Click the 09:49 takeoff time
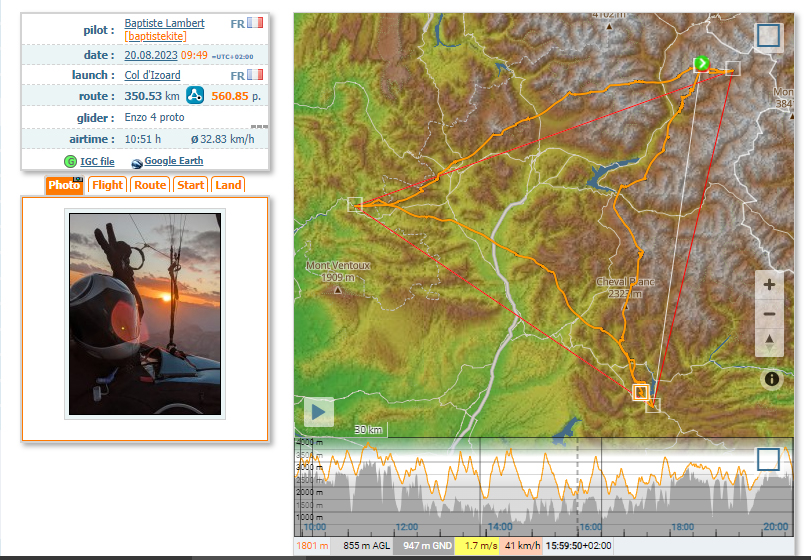 tap(194, 55)
